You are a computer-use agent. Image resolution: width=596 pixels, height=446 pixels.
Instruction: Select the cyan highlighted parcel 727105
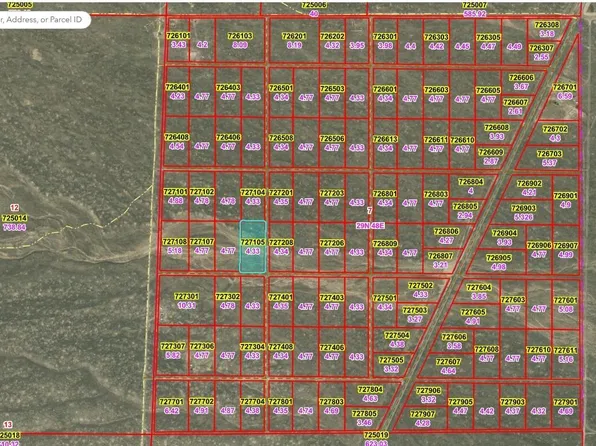[253, 246]
